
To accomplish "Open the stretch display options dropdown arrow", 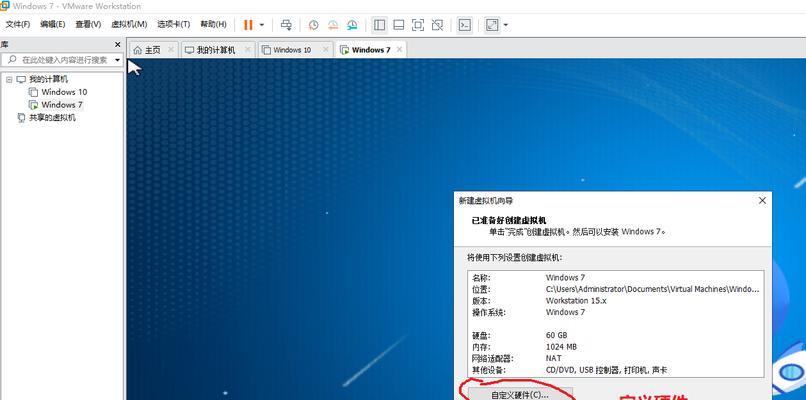I will pos(506,25).
